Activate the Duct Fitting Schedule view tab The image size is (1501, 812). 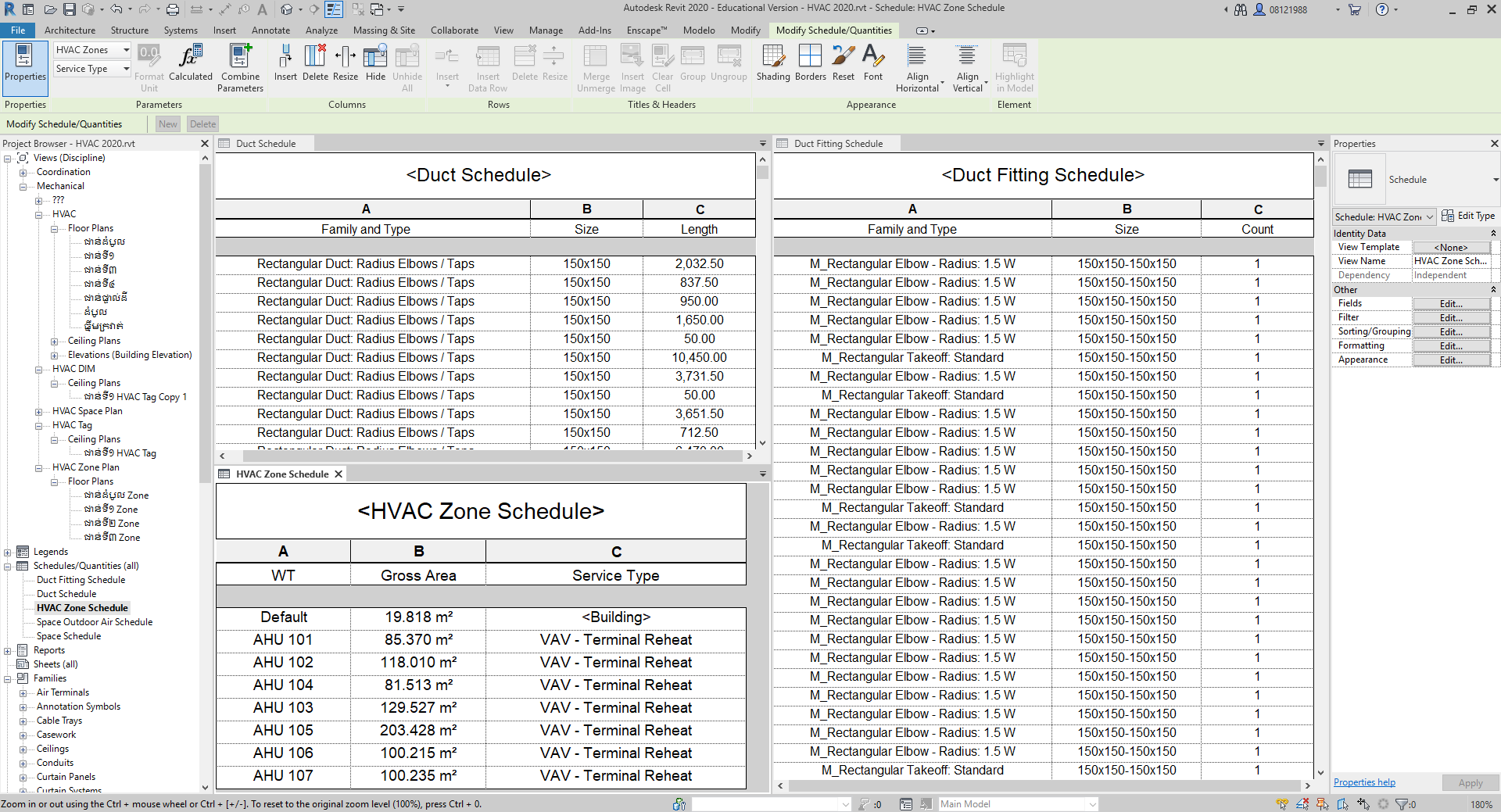pos(838,144)
